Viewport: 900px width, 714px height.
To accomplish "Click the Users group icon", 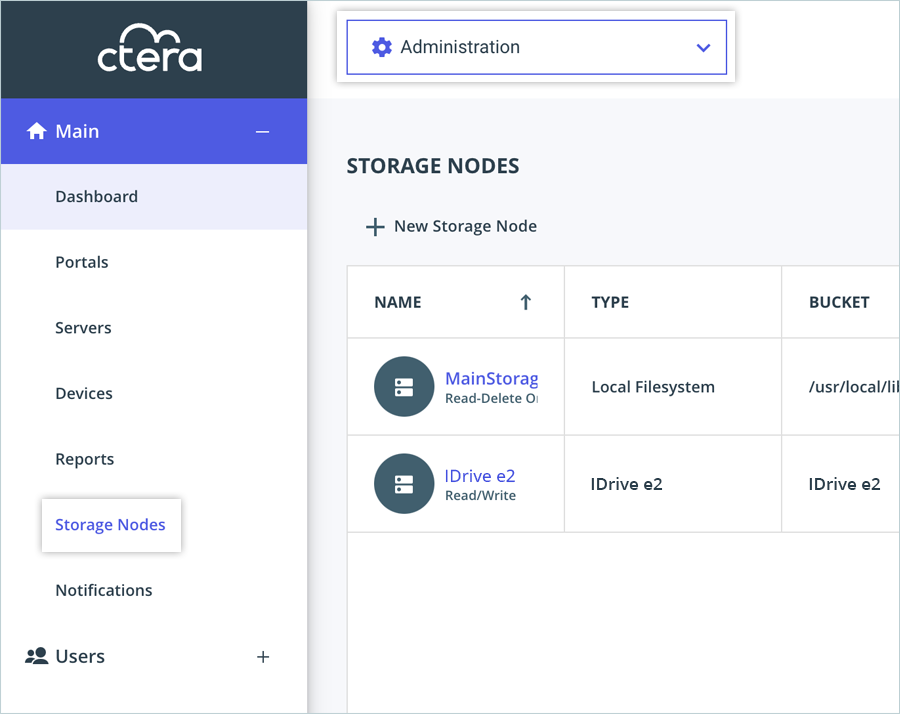I will click(x=37, y=656).
